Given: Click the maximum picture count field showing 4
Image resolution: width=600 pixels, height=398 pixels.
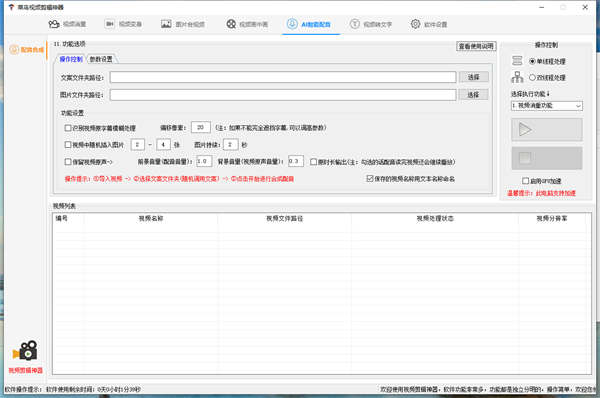Looking at the screenshot, I should tap(163, 145).
